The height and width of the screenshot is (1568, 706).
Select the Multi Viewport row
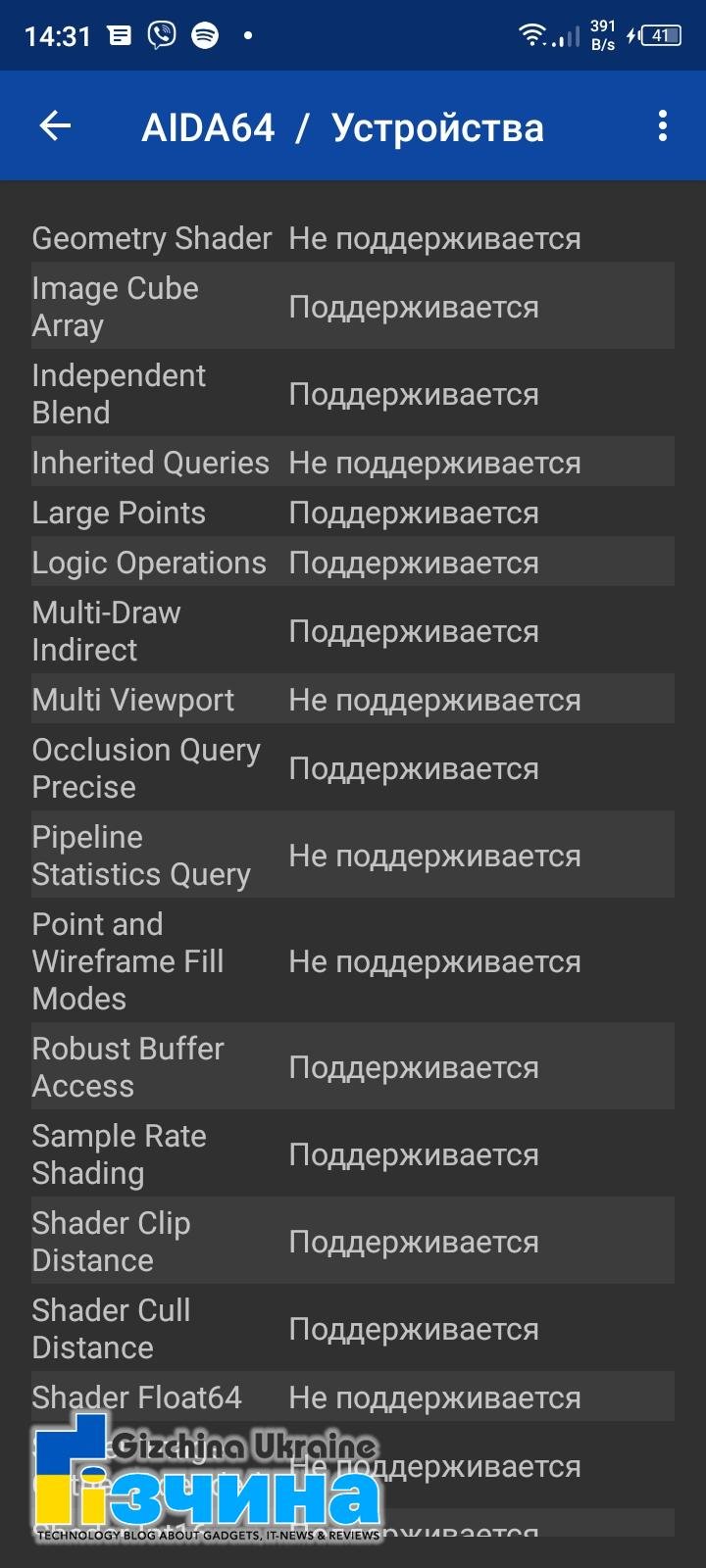[353, 700]
